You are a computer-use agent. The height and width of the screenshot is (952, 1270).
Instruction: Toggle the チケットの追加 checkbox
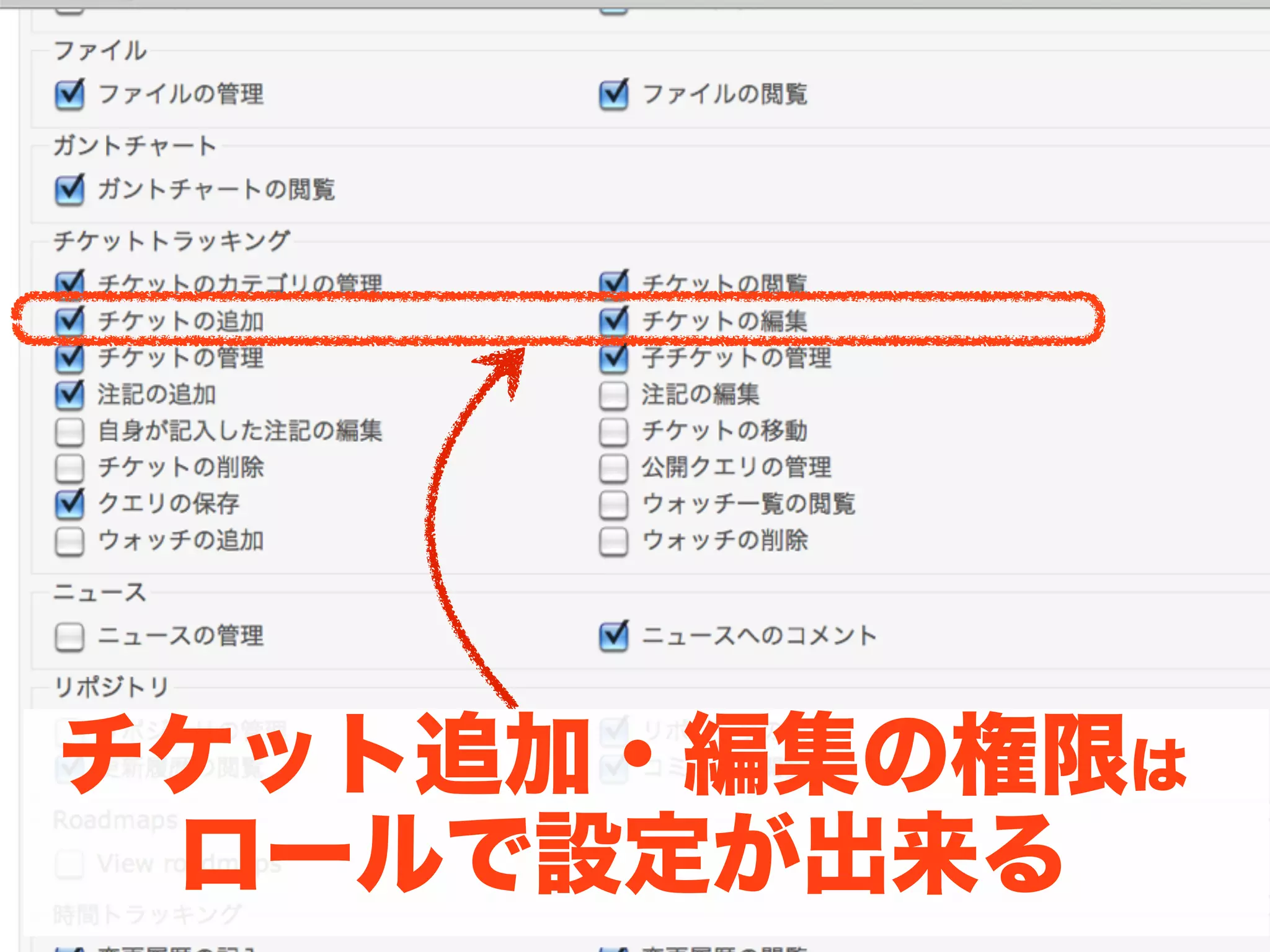pos(69,321)
